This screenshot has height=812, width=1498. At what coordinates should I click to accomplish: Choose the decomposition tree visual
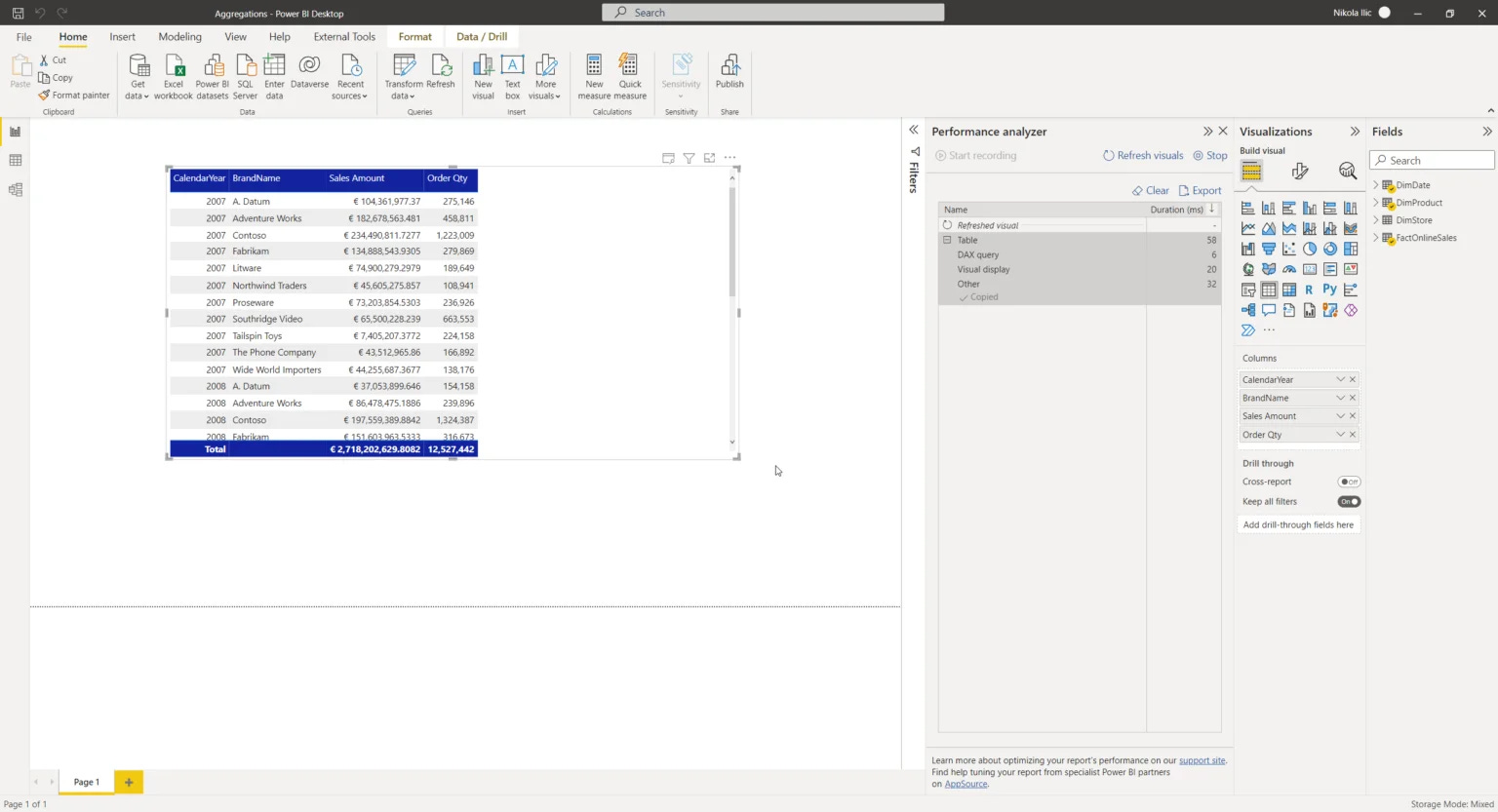(x=1248, y=310)
